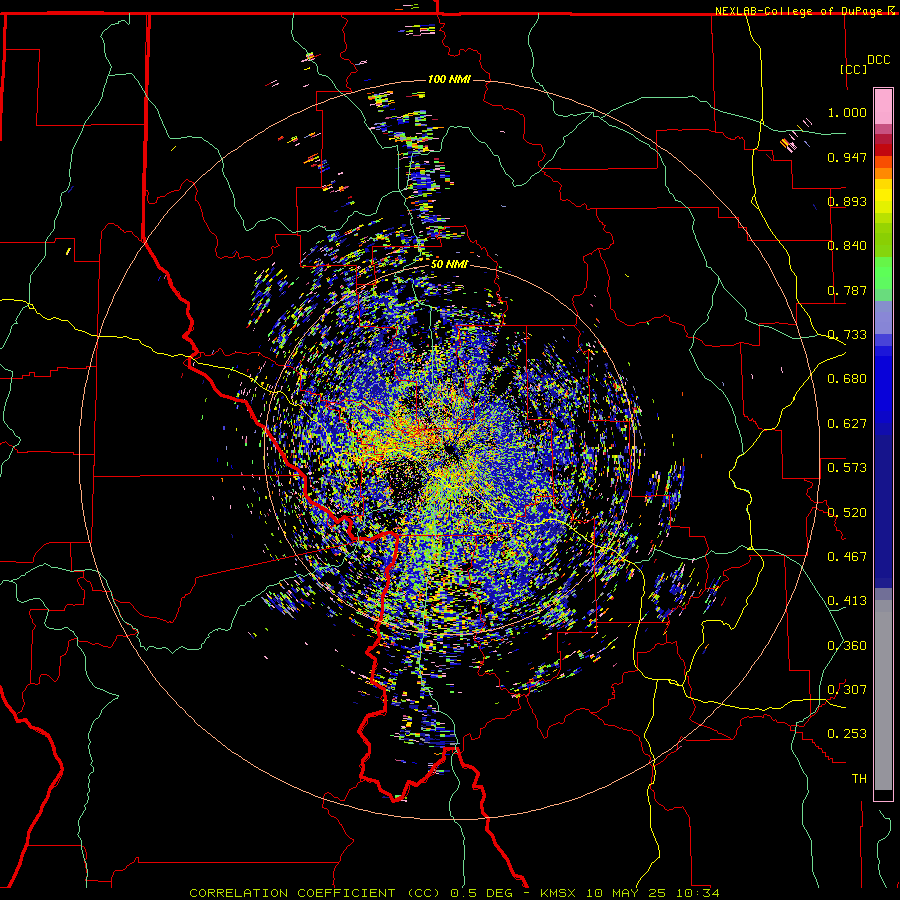The image size is (900, 900).
Task: Click the [CC] units label
Action: (853, 69)
